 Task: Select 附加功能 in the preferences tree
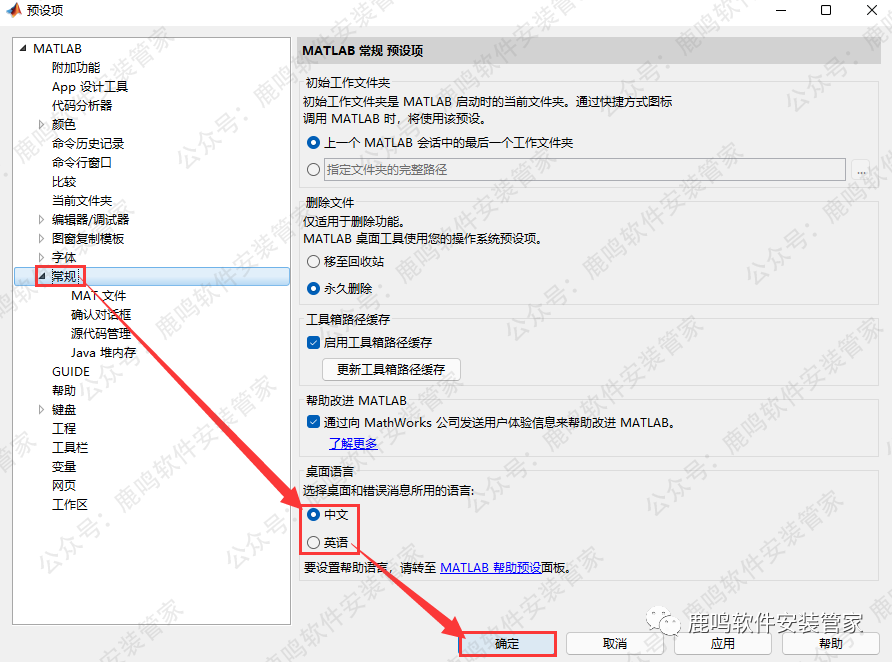(76, 68)
